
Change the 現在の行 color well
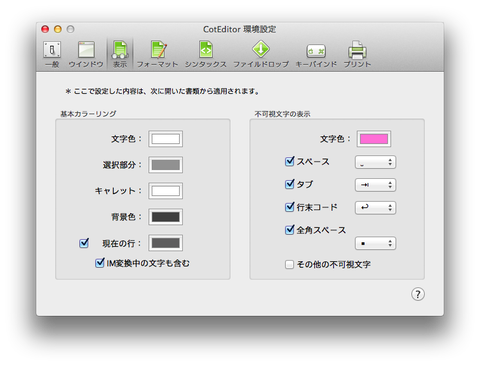click(x=165, y=243)
